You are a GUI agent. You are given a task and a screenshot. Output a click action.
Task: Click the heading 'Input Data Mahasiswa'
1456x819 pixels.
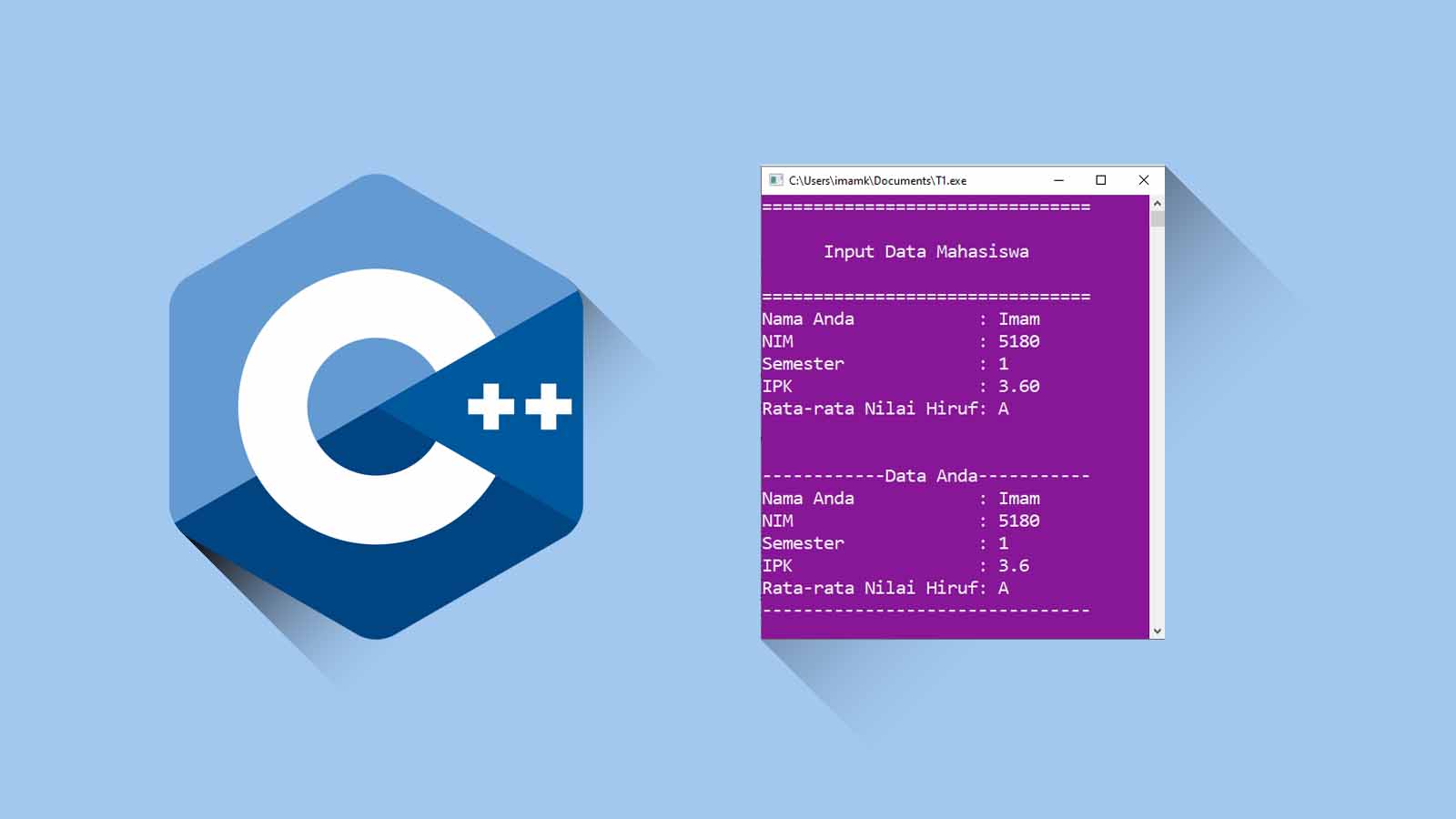[926, 252]
